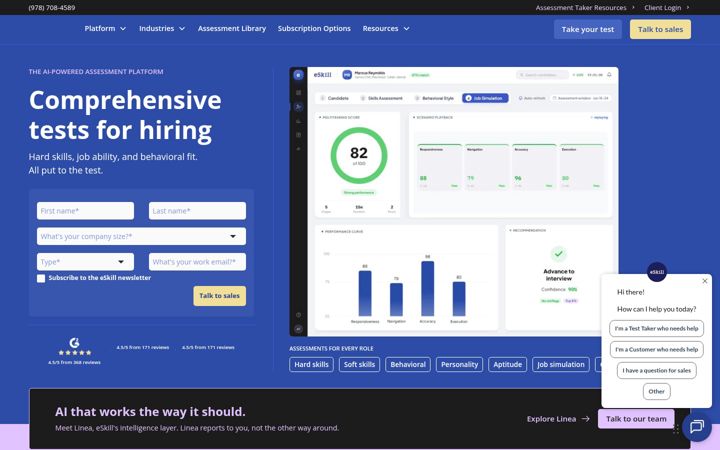
Task: Select the Behavioral Style tab in dashboard preview
Action: click(434, 98)
